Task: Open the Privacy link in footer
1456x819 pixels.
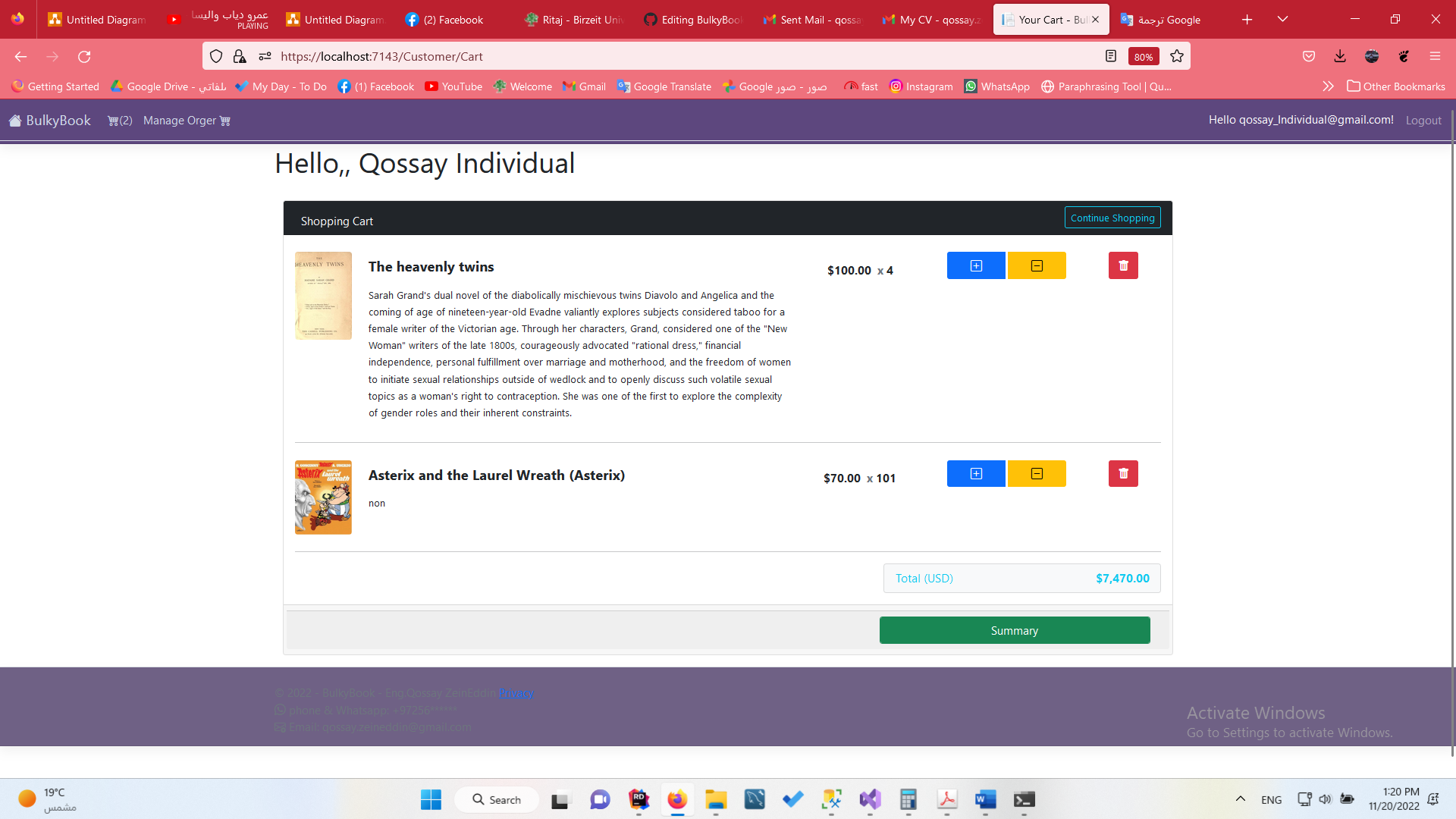Action: [x=516, y=693]
